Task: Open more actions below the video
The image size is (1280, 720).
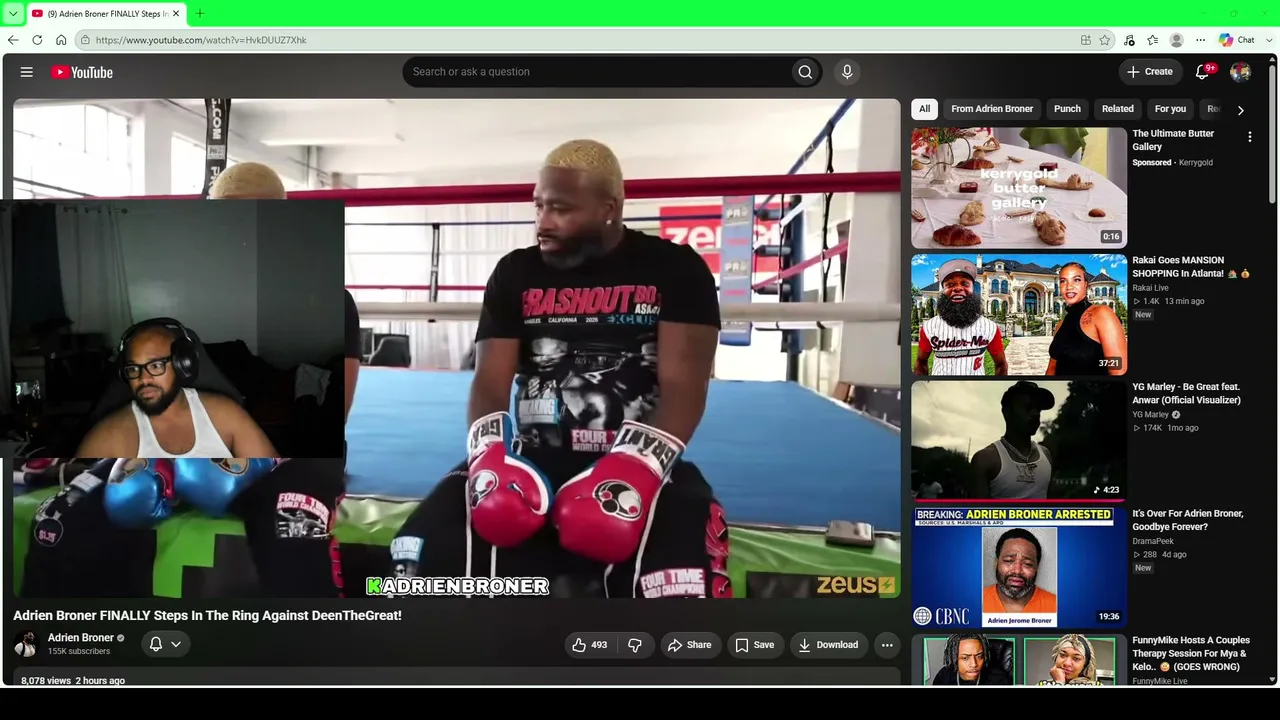Action: pyautogui.click(x=887, y=645)
